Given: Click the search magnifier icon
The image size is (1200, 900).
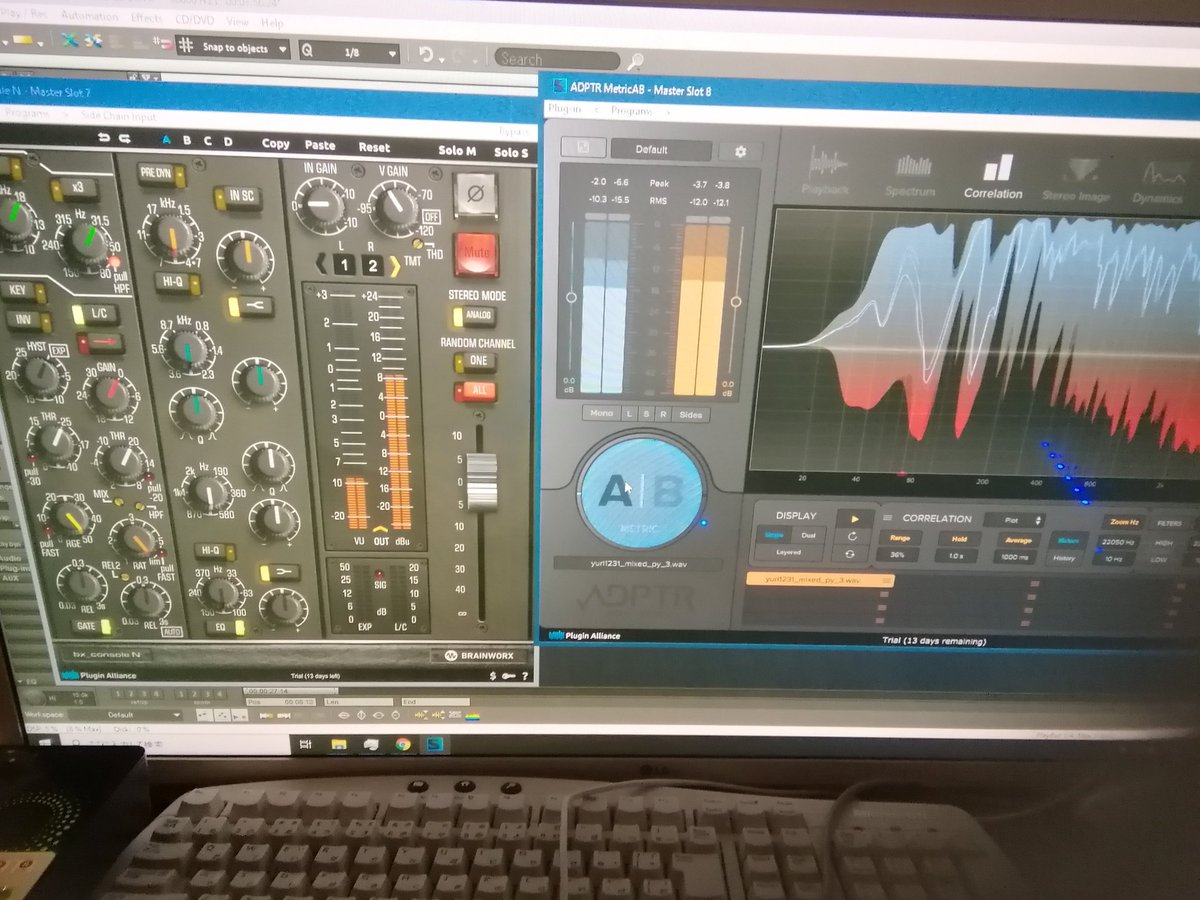Looking at the screenshot, I should click(x=636, y=62).
